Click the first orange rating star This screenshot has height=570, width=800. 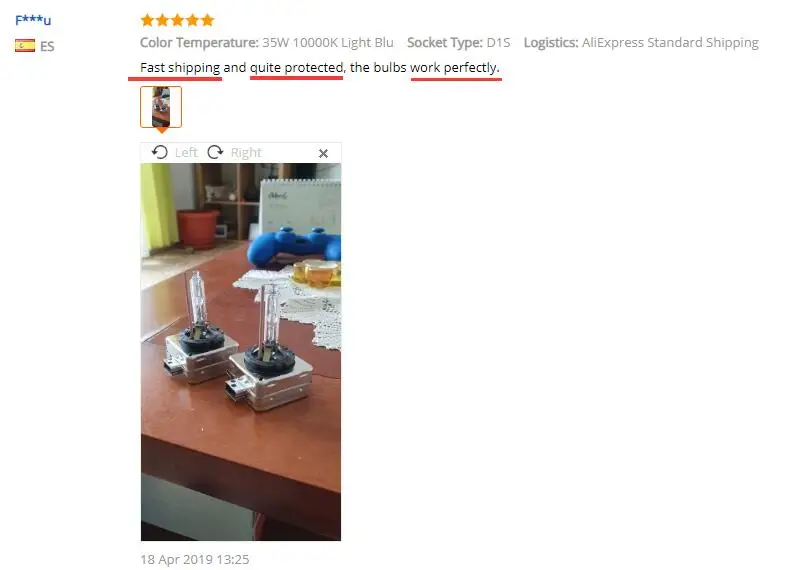click(x=147, y=20)
